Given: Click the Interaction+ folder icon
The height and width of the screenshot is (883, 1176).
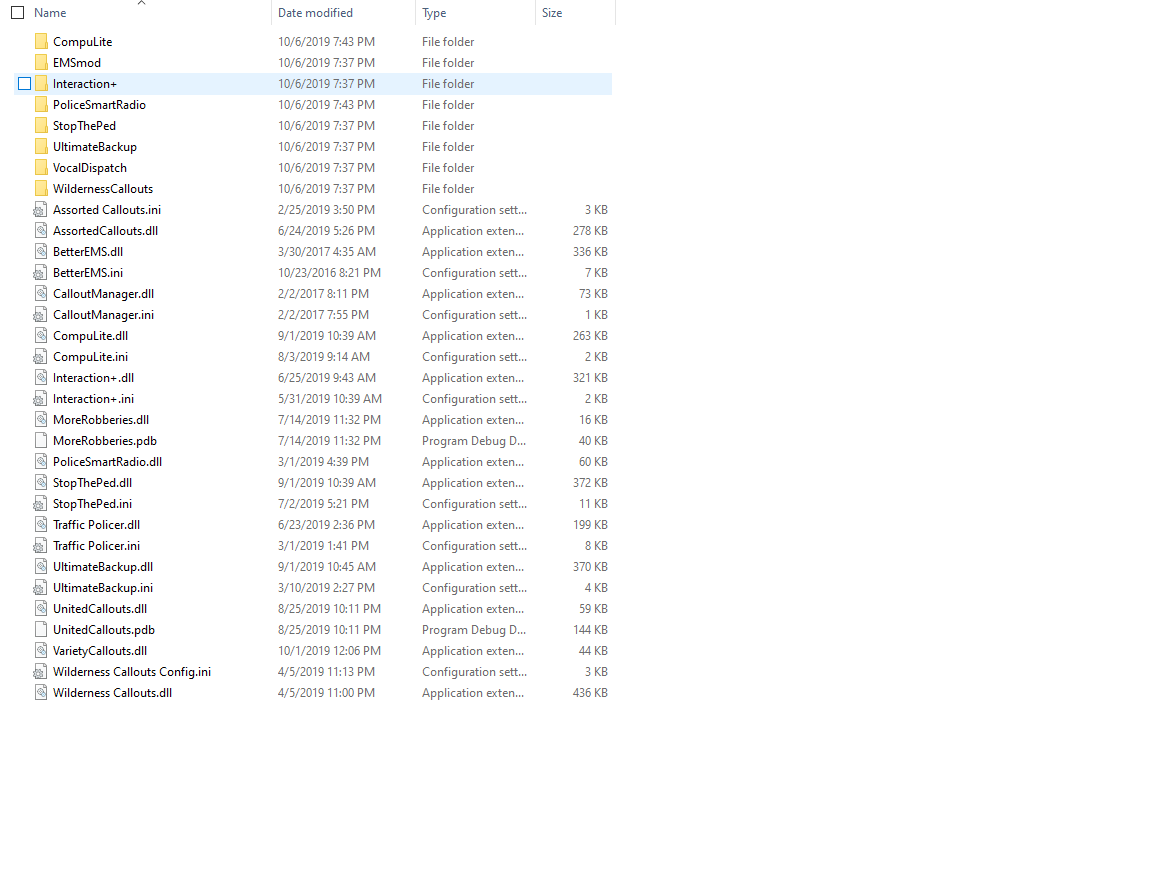Looking at the screenshot, I should tap(41, 83).
